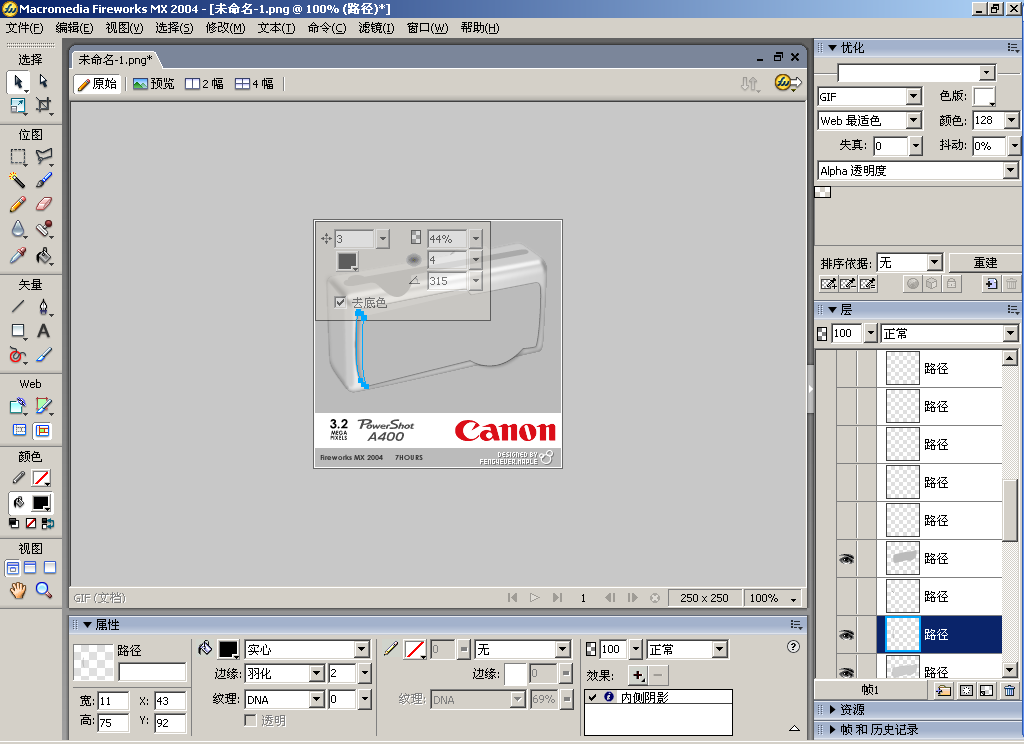The image size is (1024, 744).
Task: Open the 实心 fill type dropdown
Action: click(x=362, y=649)
